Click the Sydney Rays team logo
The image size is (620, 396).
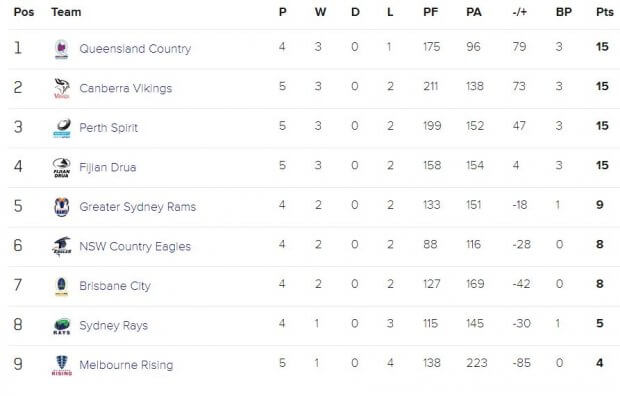[x=62, y=326]
